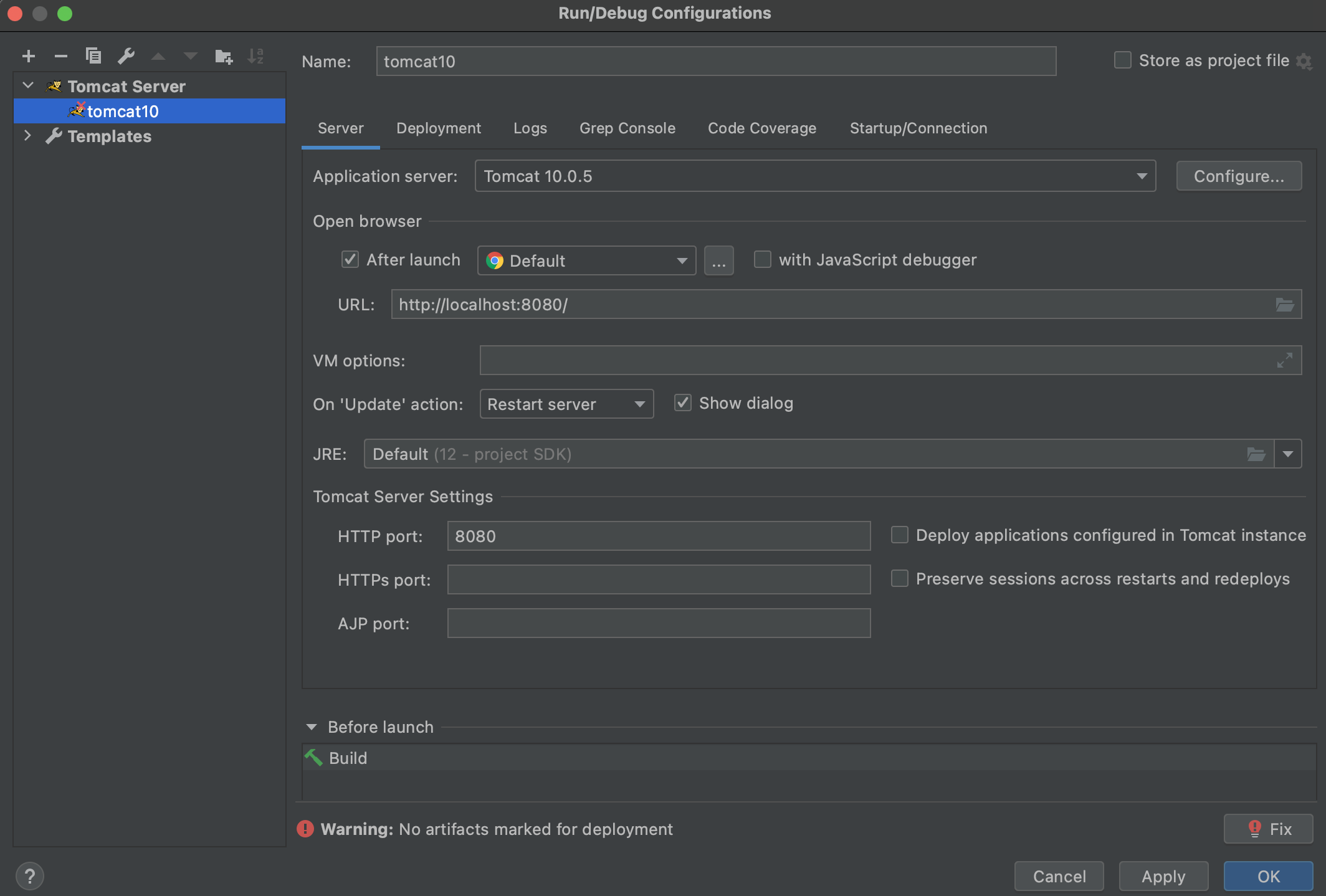Click the gear icon beside Store as project file
This screenshot has width=1326, height=896.
coord(1304,61)
